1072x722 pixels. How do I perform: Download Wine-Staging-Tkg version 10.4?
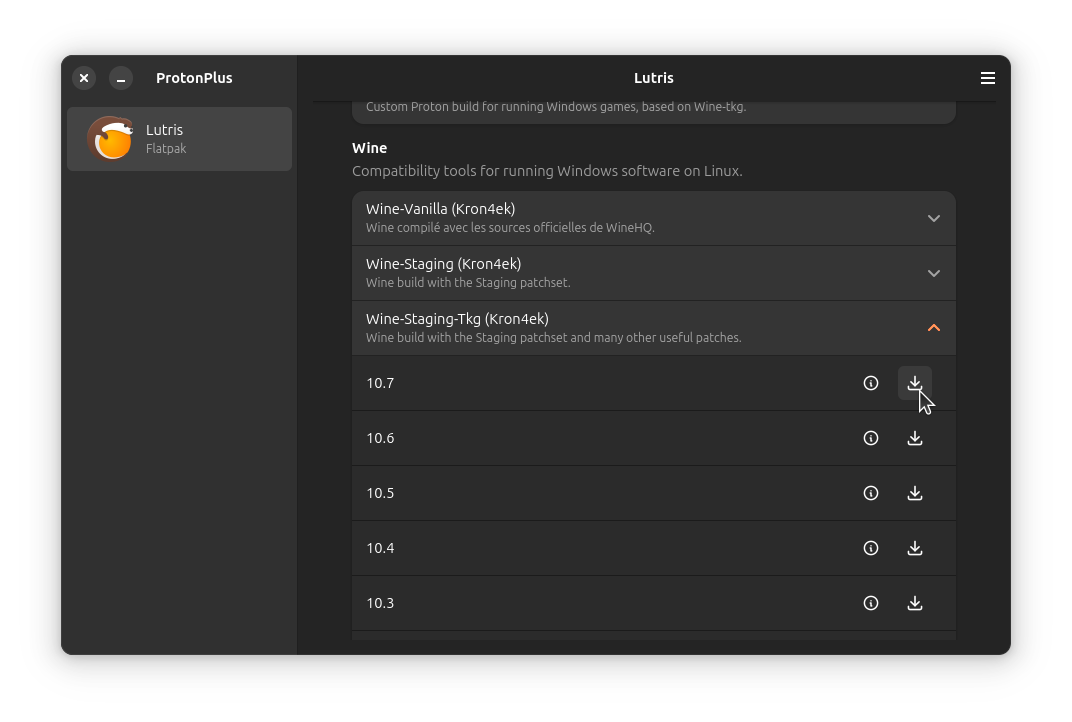click(915, 548)
